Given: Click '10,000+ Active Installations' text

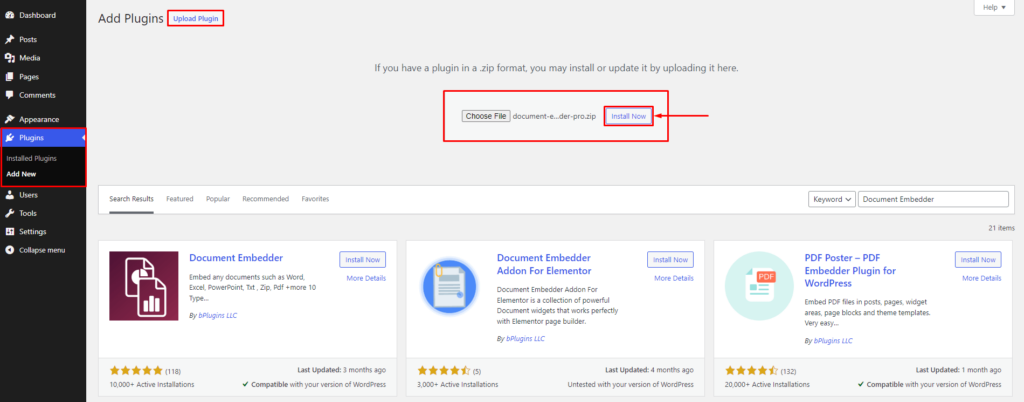Looking at the screenshot, I should click(152, 384).
